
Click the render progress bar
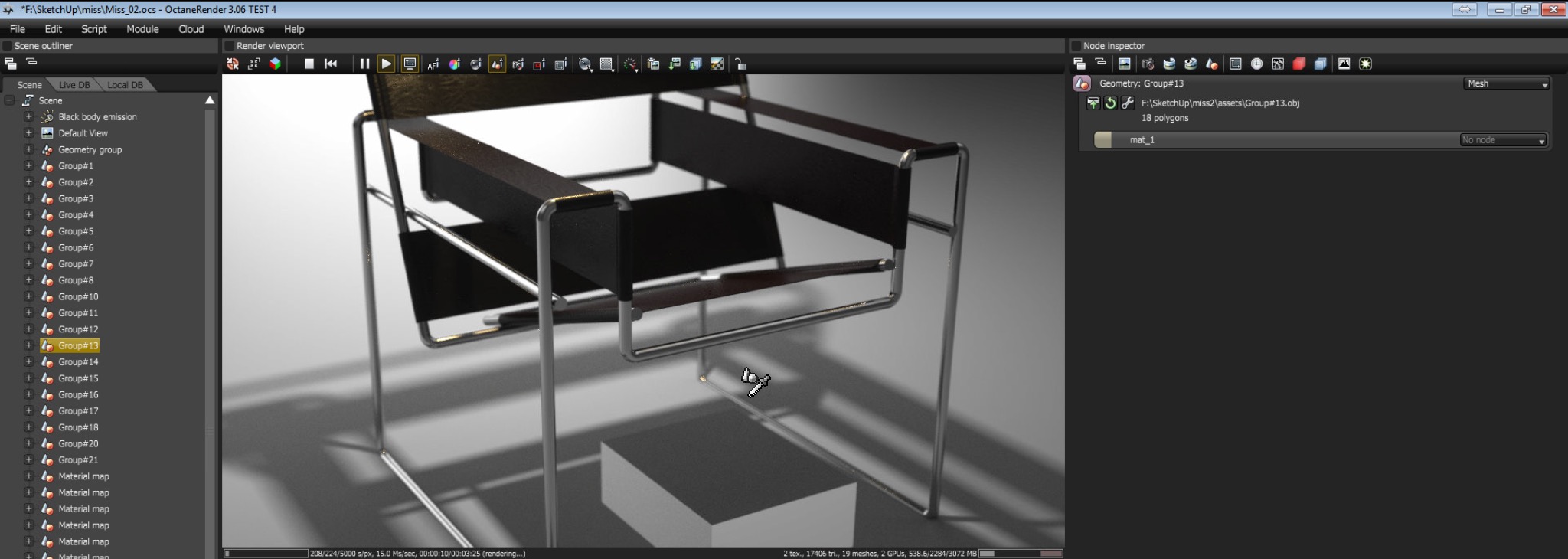tap(266, 553)
